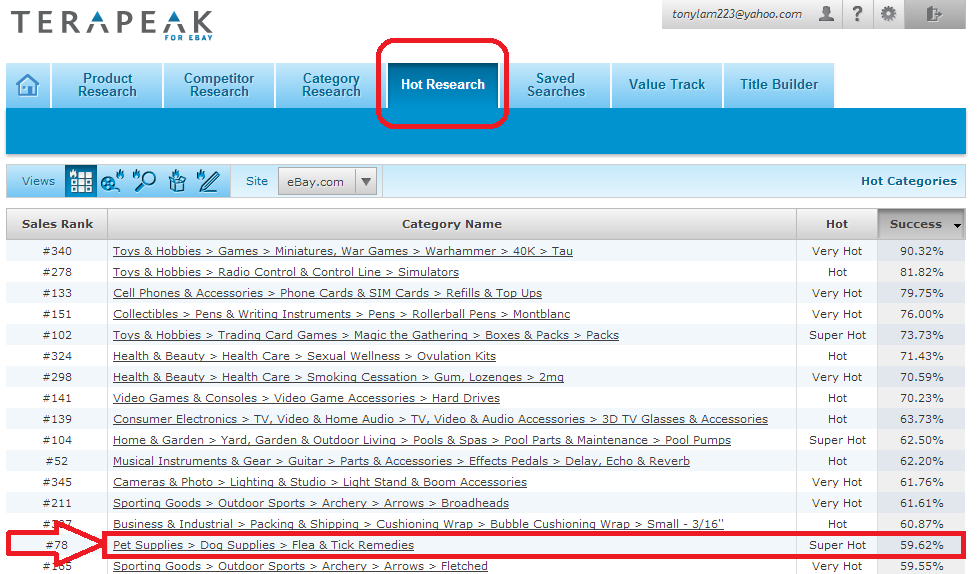The image size is (978, 574).
Task: Open the Pool Pumps category link
Action: pos(422,440)
